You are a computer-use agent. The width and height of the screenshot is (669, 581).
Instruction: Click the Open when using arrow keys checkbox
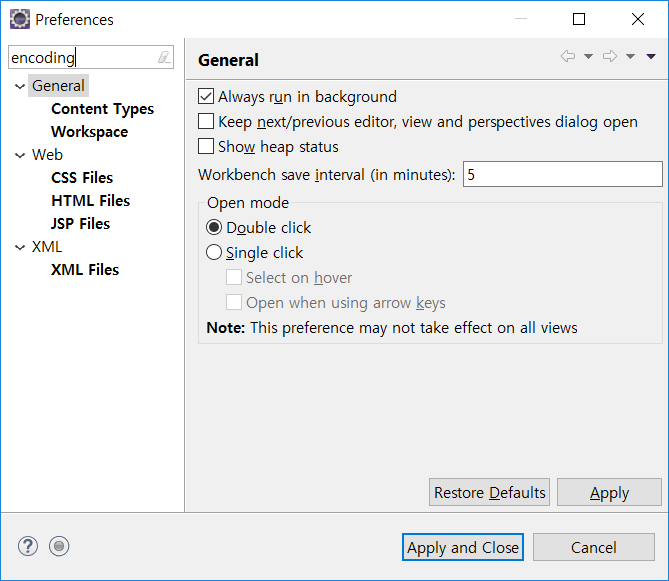pos(234,302)
